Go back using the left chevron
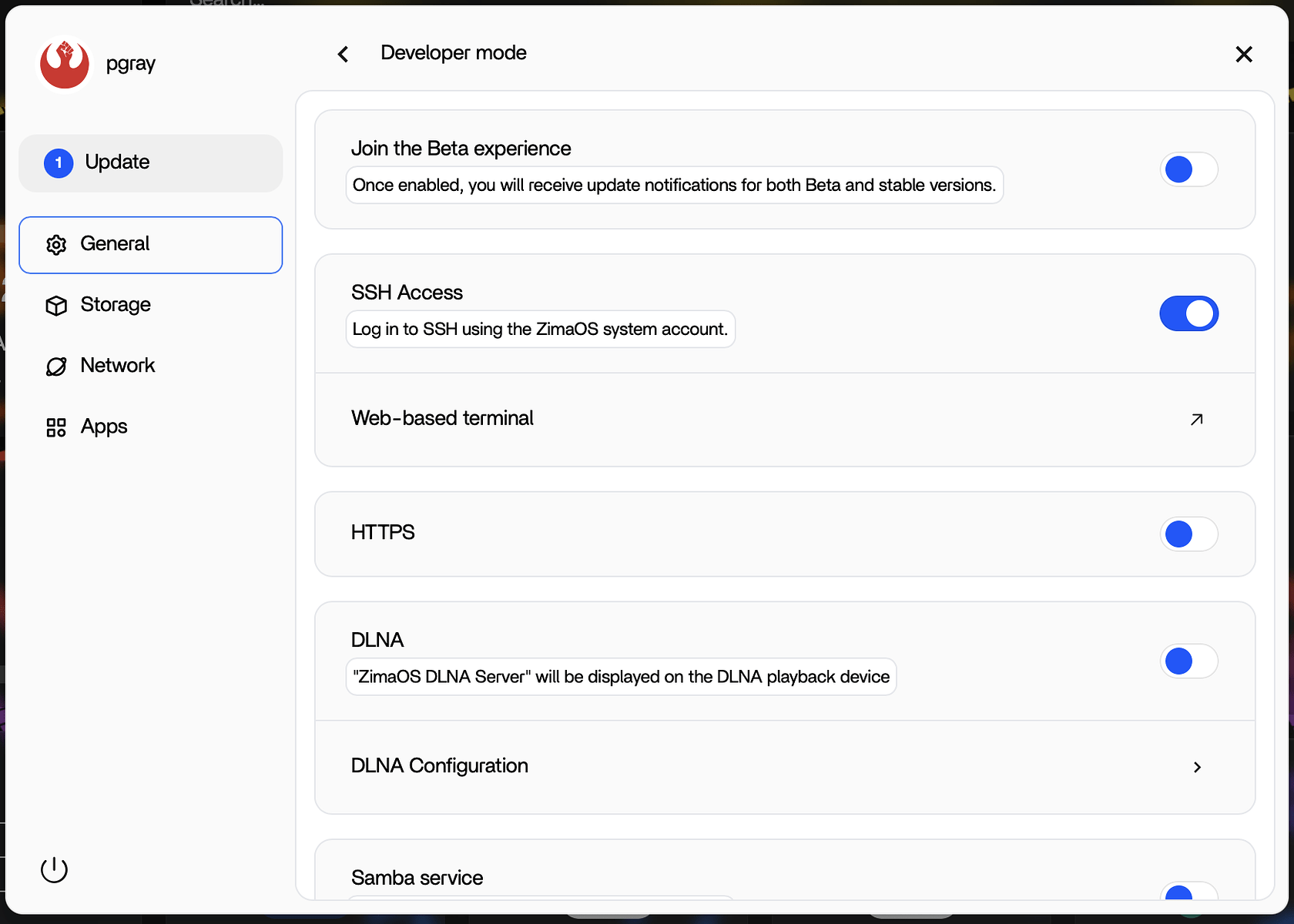Viewport: 1294px width, 924px height. pyautogui.click(x=344, y=54)
